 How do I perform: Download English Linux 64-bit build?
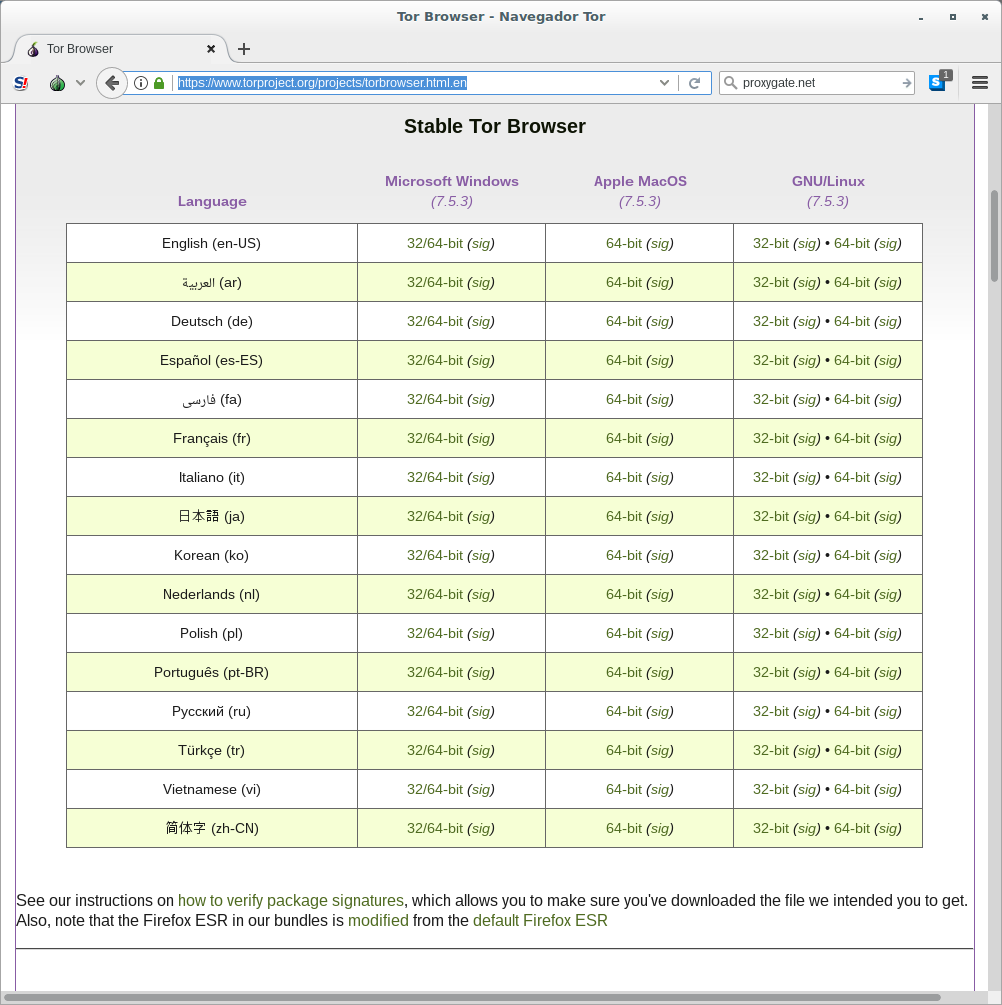[x=852, y=244]
